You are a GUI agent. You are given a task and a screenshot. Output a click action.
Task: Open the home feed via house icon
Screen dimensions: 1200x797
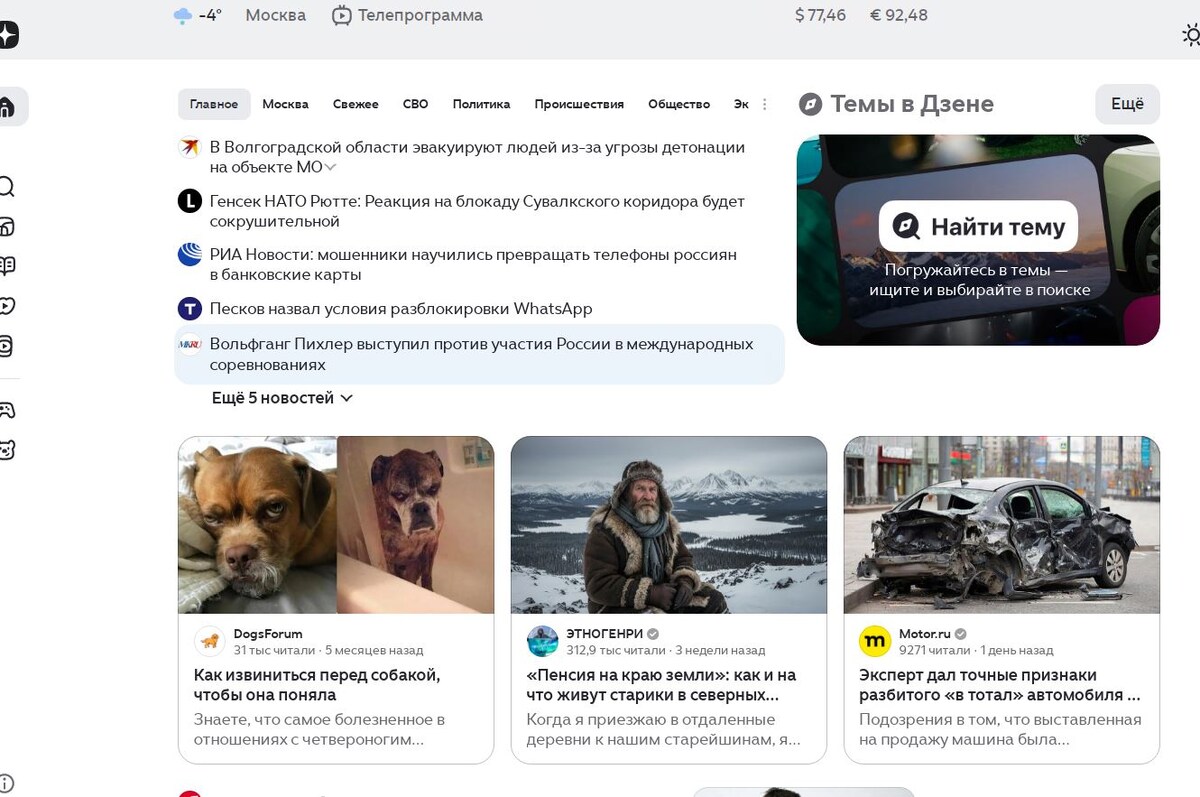click(x=9, y=107)
